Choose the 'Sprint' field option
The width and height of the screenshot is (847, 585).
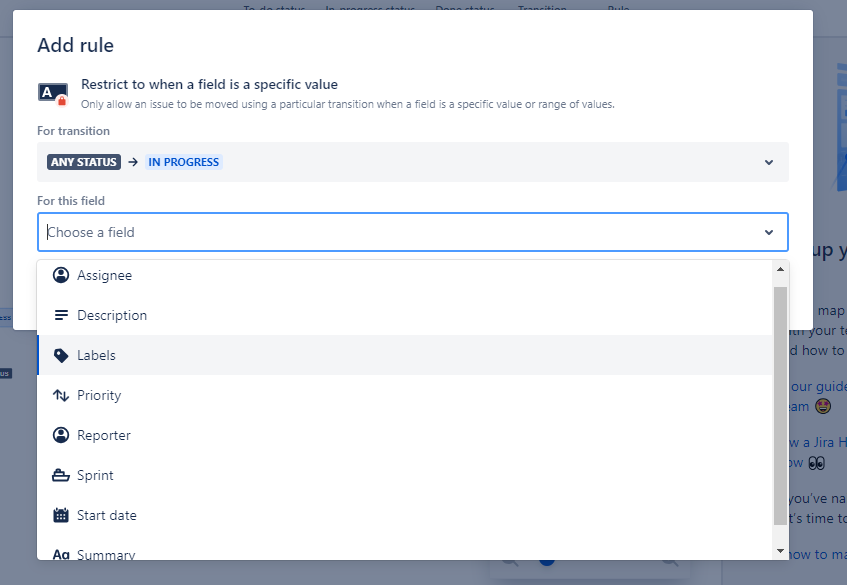(x=95, y=474)
